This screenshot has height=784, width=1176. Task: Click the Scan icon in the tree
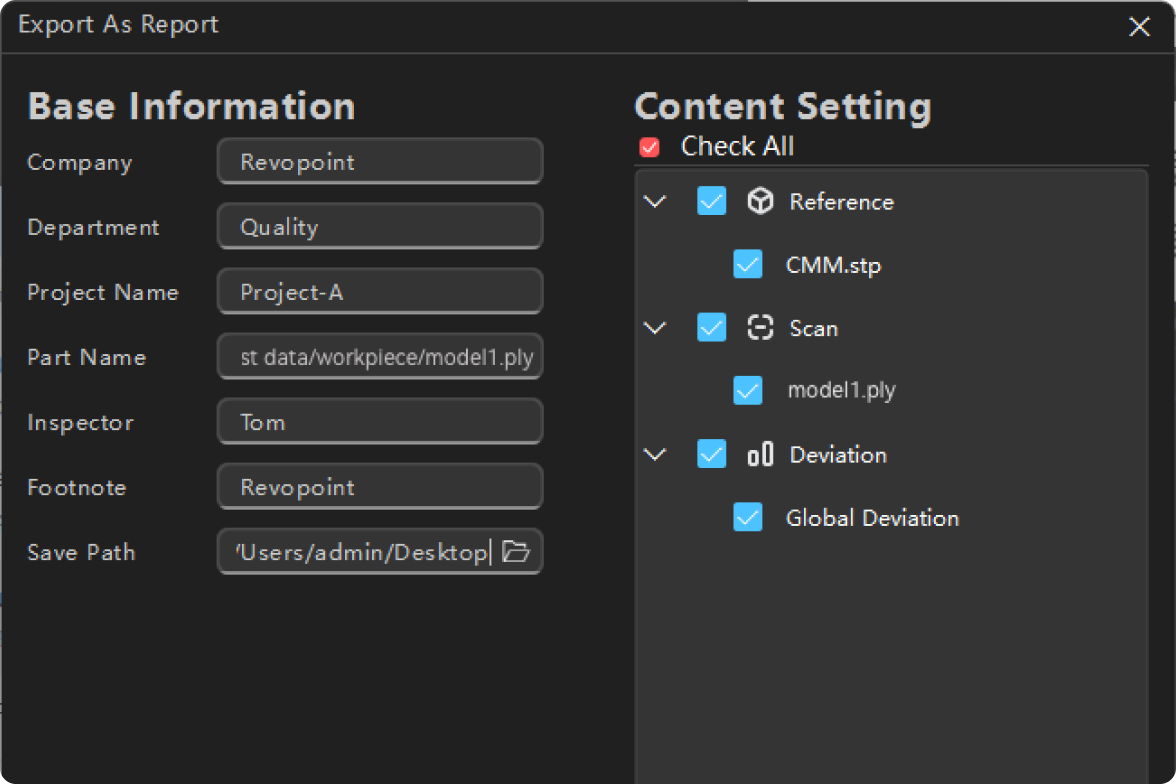pos(760,328)
